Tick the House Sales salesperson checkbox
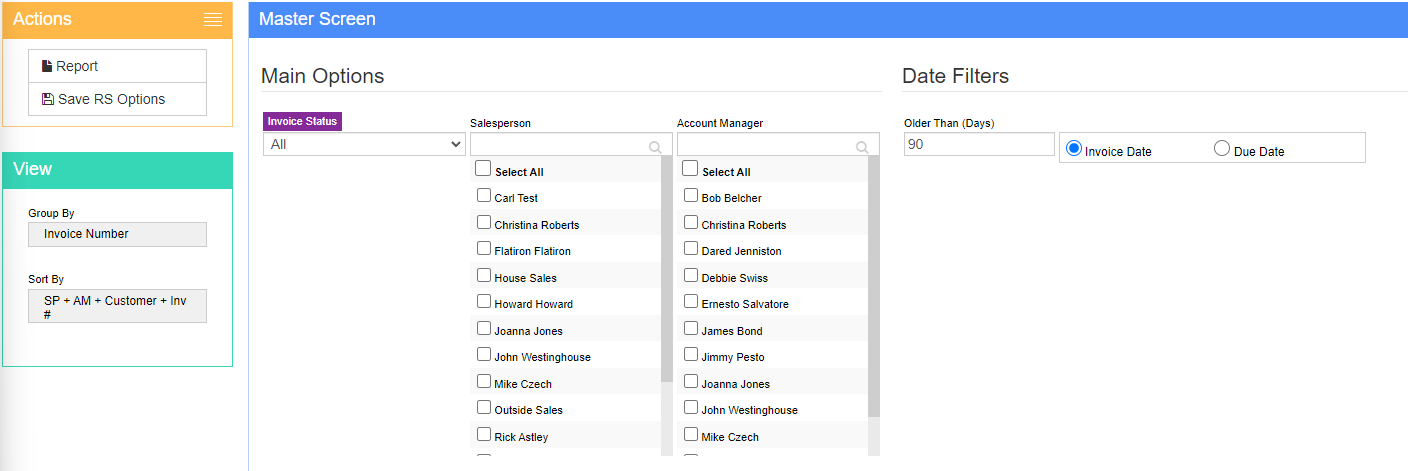The height and width of the screenshot is (471, 1408). pyautogui.click(x=484, y=275)
